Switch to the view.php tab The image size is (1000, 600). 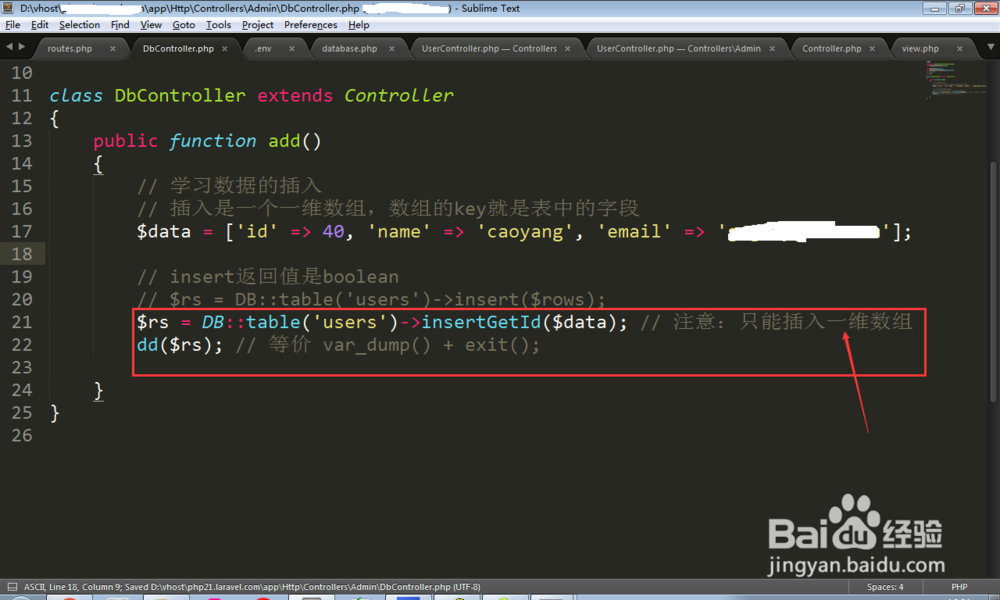pyautogui.click(x=920, y=48)
